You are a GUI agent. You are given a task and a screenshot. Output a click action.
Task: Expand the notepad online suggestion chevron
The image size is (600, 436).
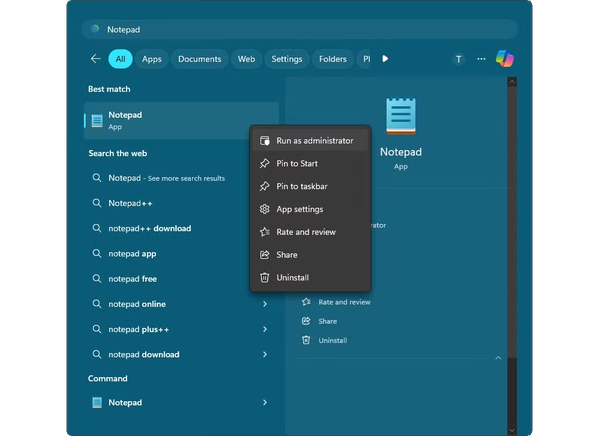coord(265,304)
